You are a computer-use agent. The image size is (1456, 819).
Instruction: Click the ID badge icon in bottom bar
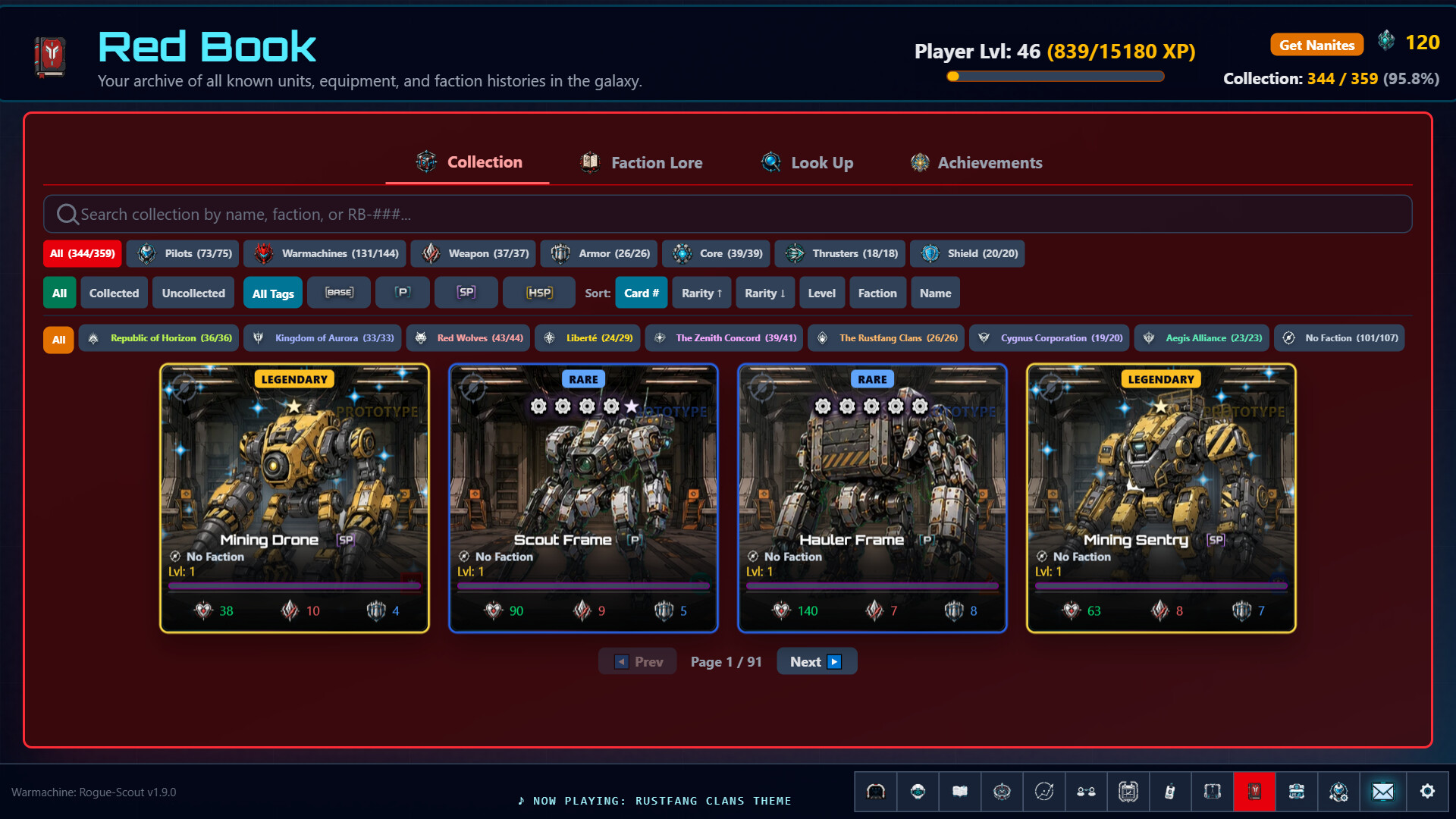(x=1170, y=792)
